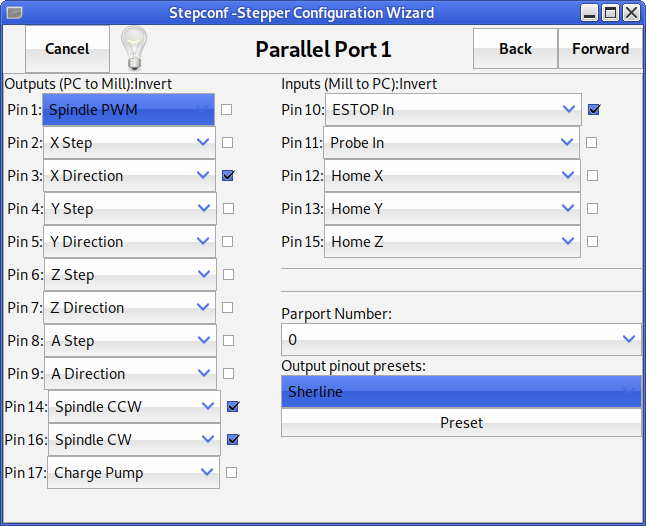Open Sherline output pinout presets dropdown

tap(460, 392)
